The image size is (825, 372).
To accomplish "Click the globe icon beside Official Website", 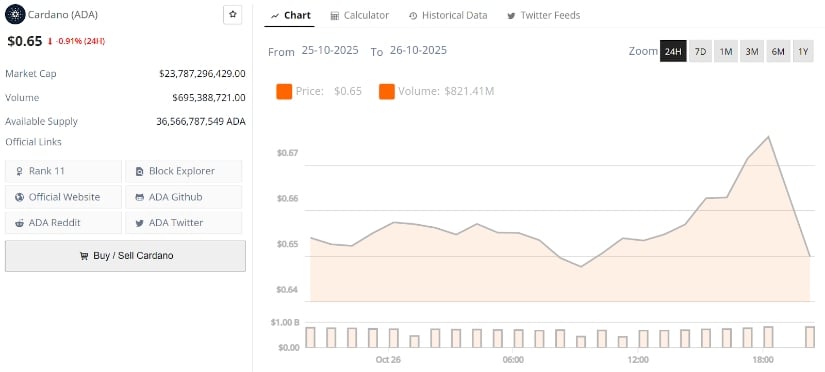I will (20, 197).
